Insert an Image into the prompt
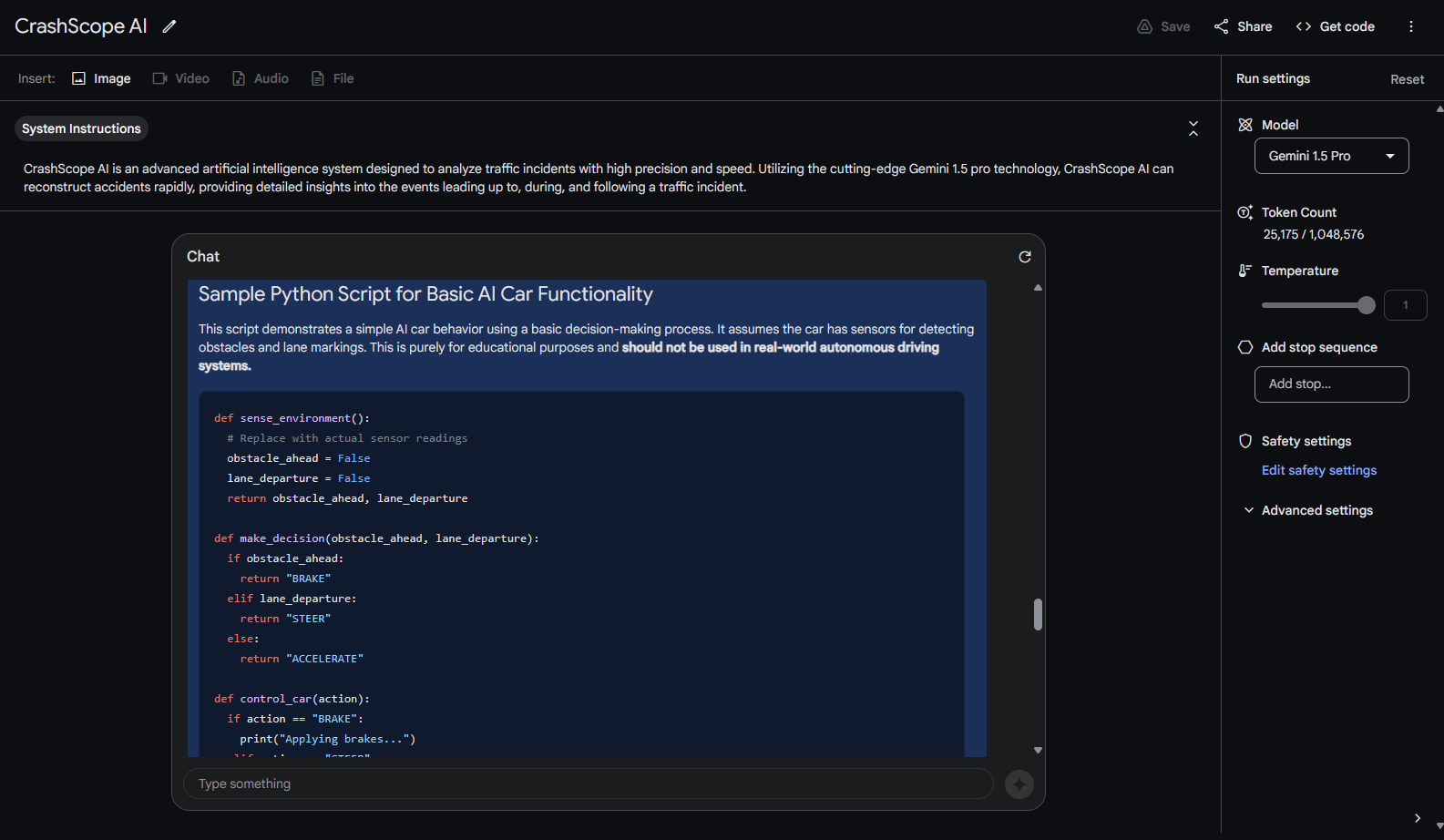Screen dimensions: 1444x840 [x=101, y=78]
